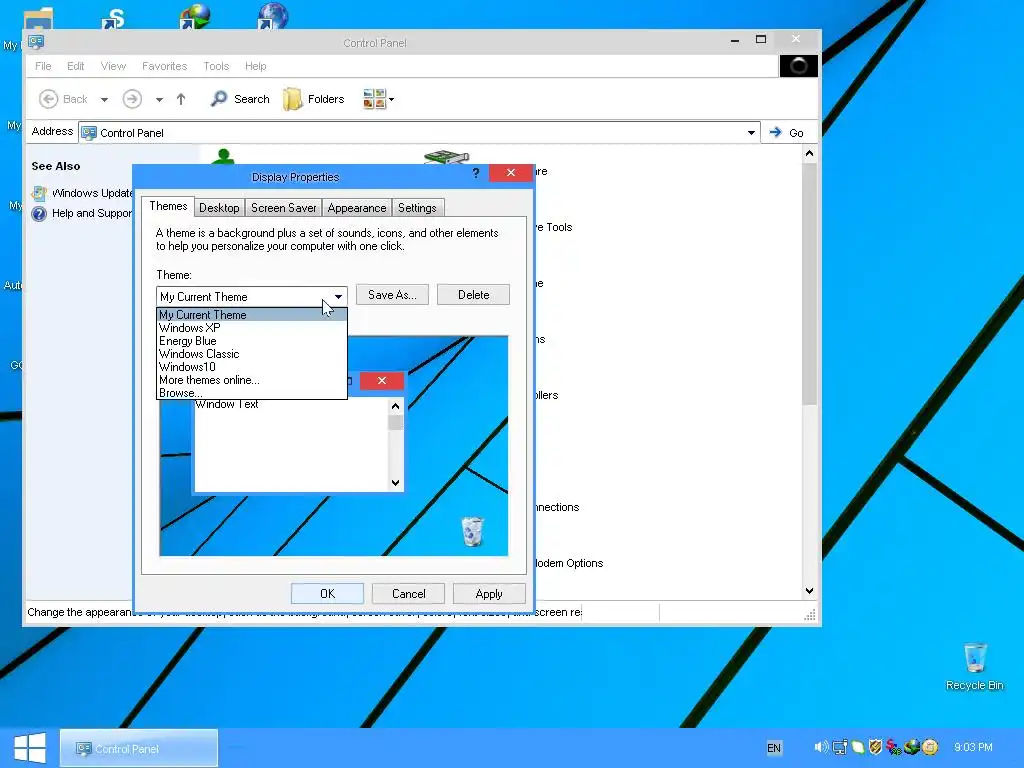Open the Favorites menu
This screenshot has height=768, width=1024.
point(165,66)
